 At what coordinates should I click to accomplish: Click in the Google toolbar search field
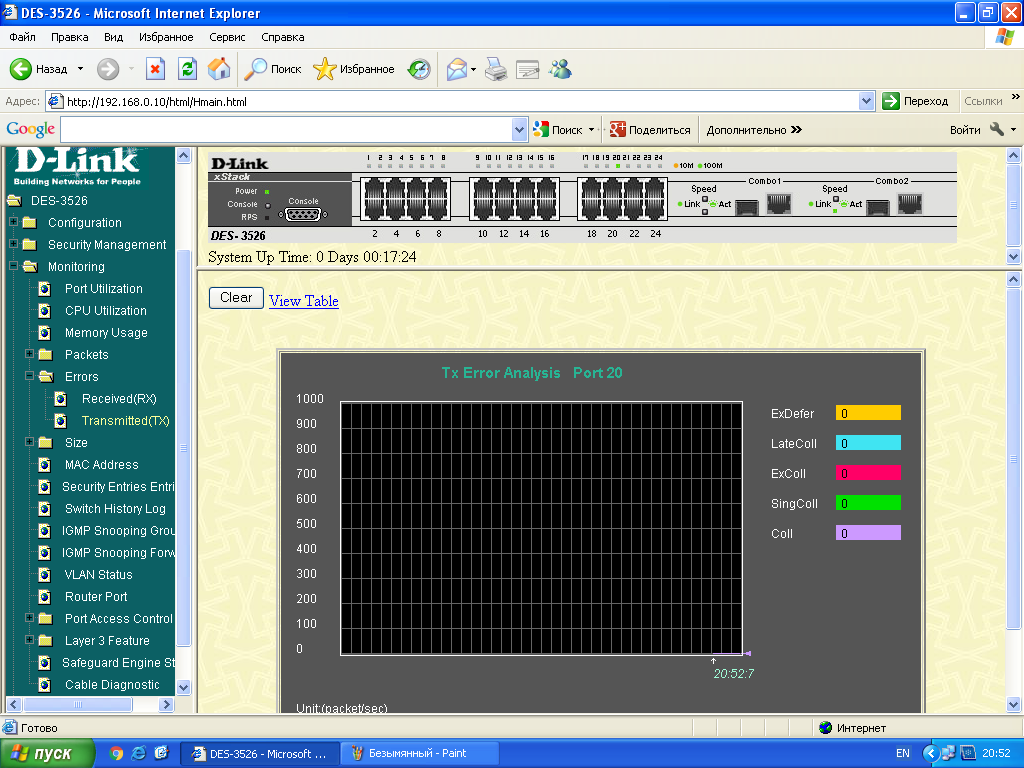point(287,129)
